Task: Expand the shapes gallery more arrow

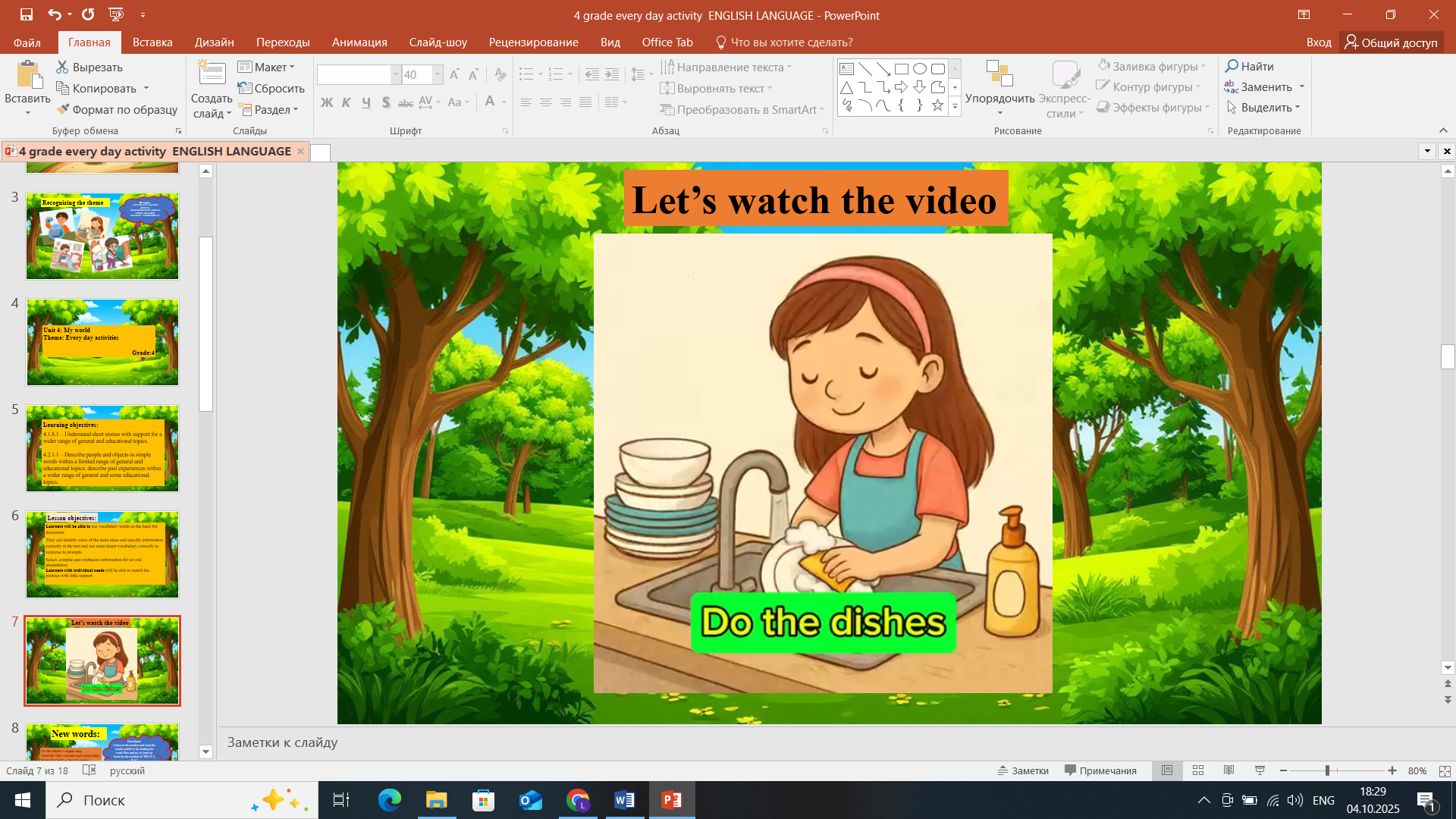Action: coord(955,107)
